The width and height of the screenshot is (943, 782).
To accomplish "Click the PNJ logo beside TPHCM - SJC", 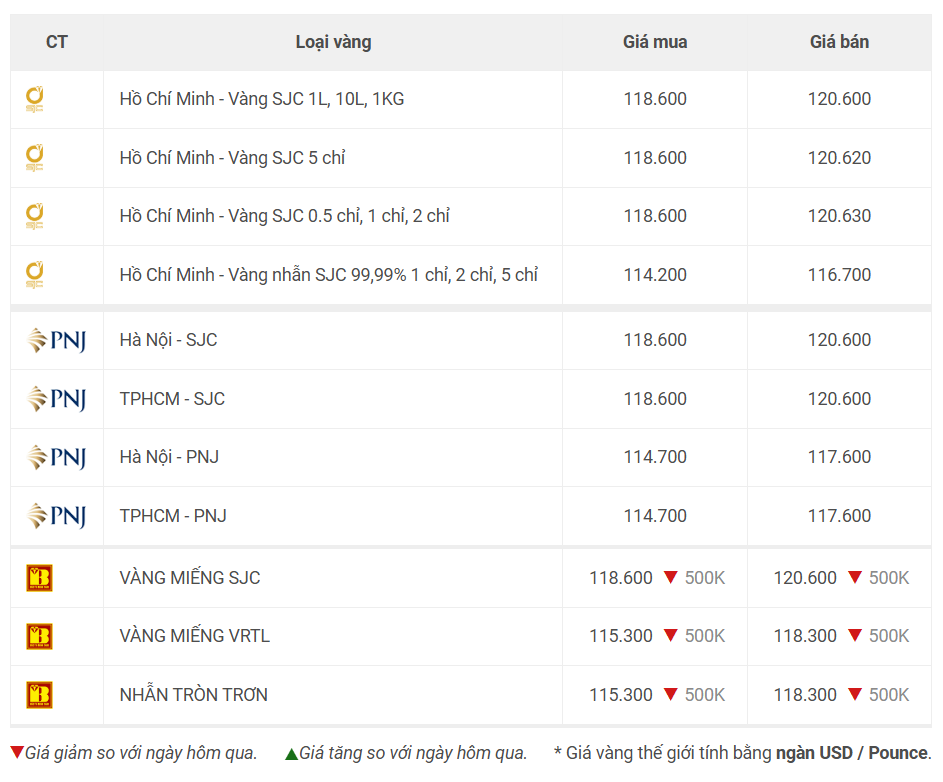I will pos(57,399).
